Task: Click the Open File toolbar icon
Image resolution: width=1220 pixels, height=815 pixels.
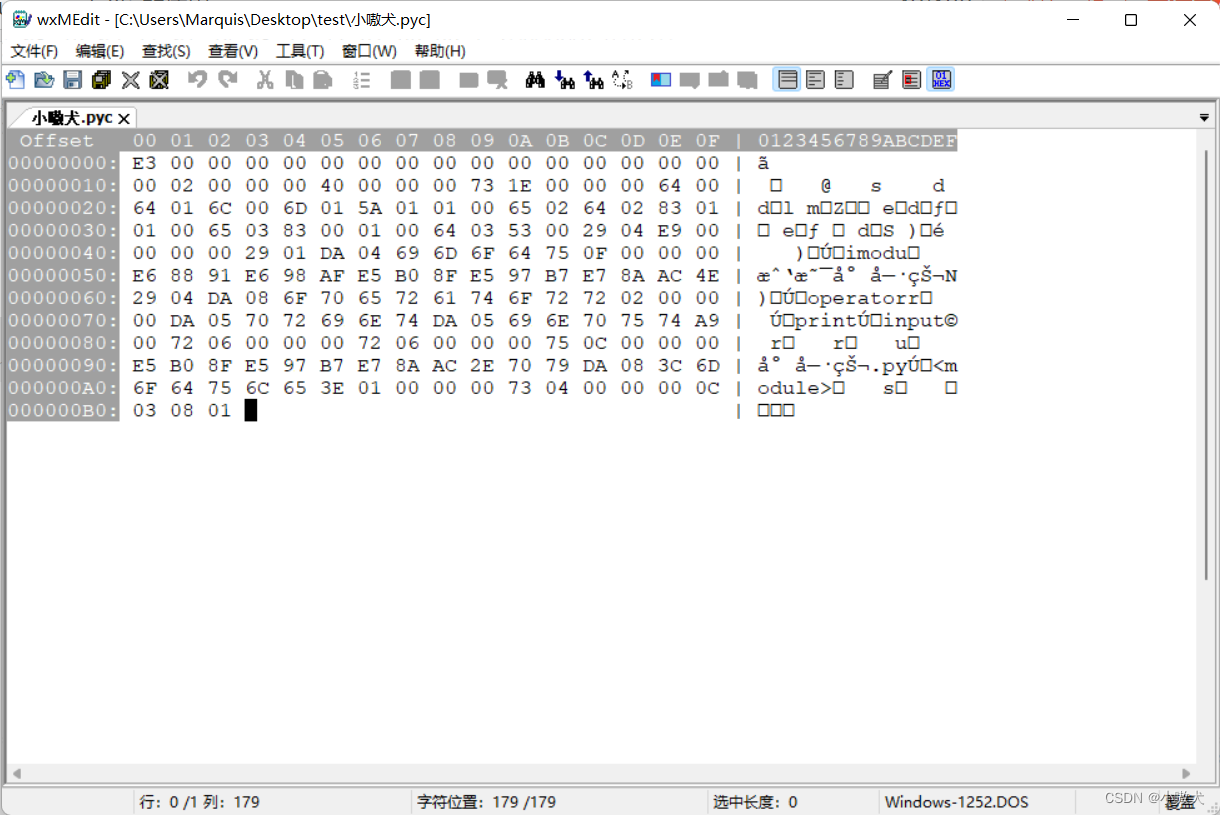Action: [44, 80]
